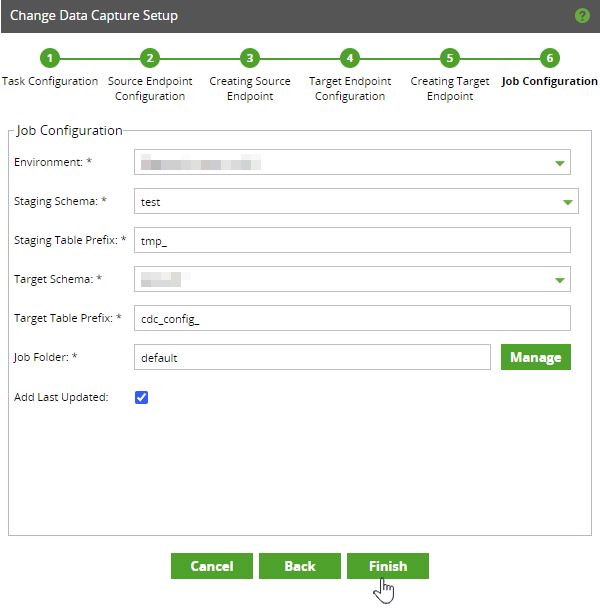
Task: Select the Task Configuration step label
Action: coord(50,81)
